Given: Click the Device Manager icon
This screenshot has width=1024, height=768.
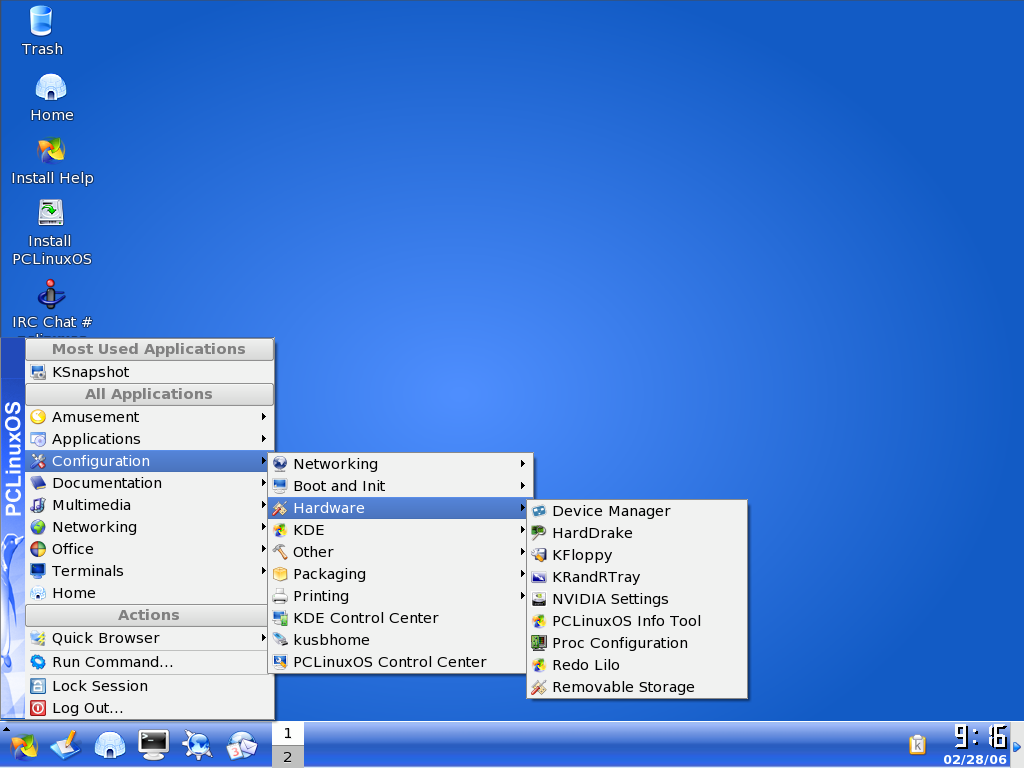Looking at the screenshot, I should pos(539,511).
